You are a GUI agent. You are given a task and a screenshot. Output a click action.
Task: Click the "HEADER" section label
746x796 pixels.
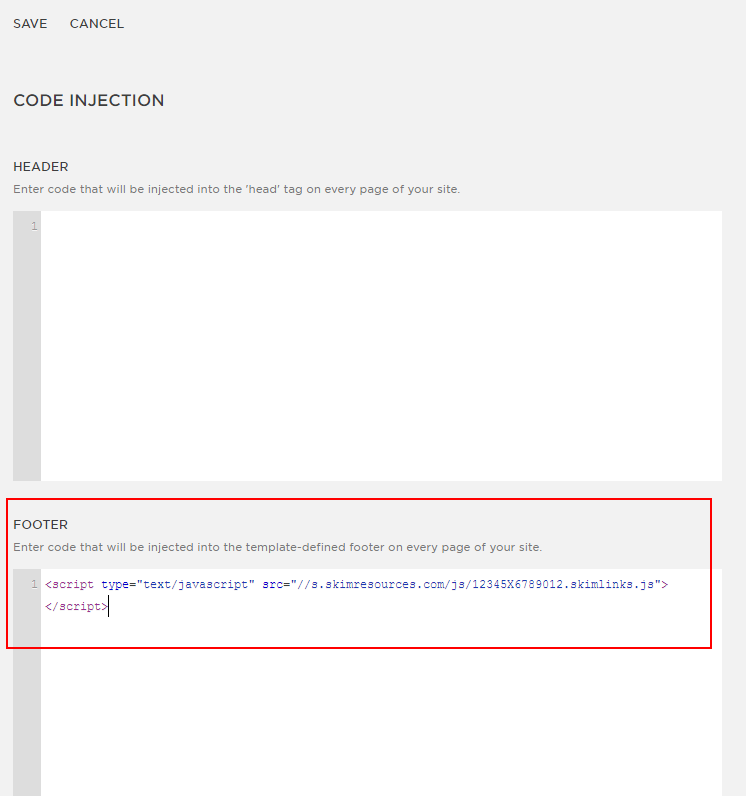coord(41,167)
